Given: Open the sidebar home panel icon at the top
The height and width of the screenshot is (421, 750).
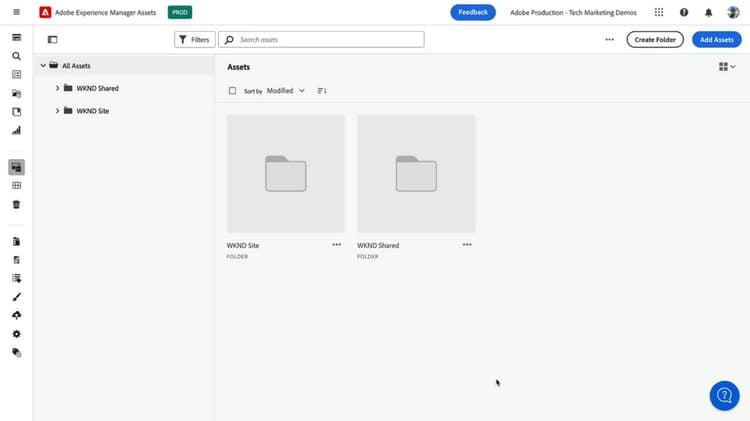Looking at the screenshot, I should click(x=16, y=37).
